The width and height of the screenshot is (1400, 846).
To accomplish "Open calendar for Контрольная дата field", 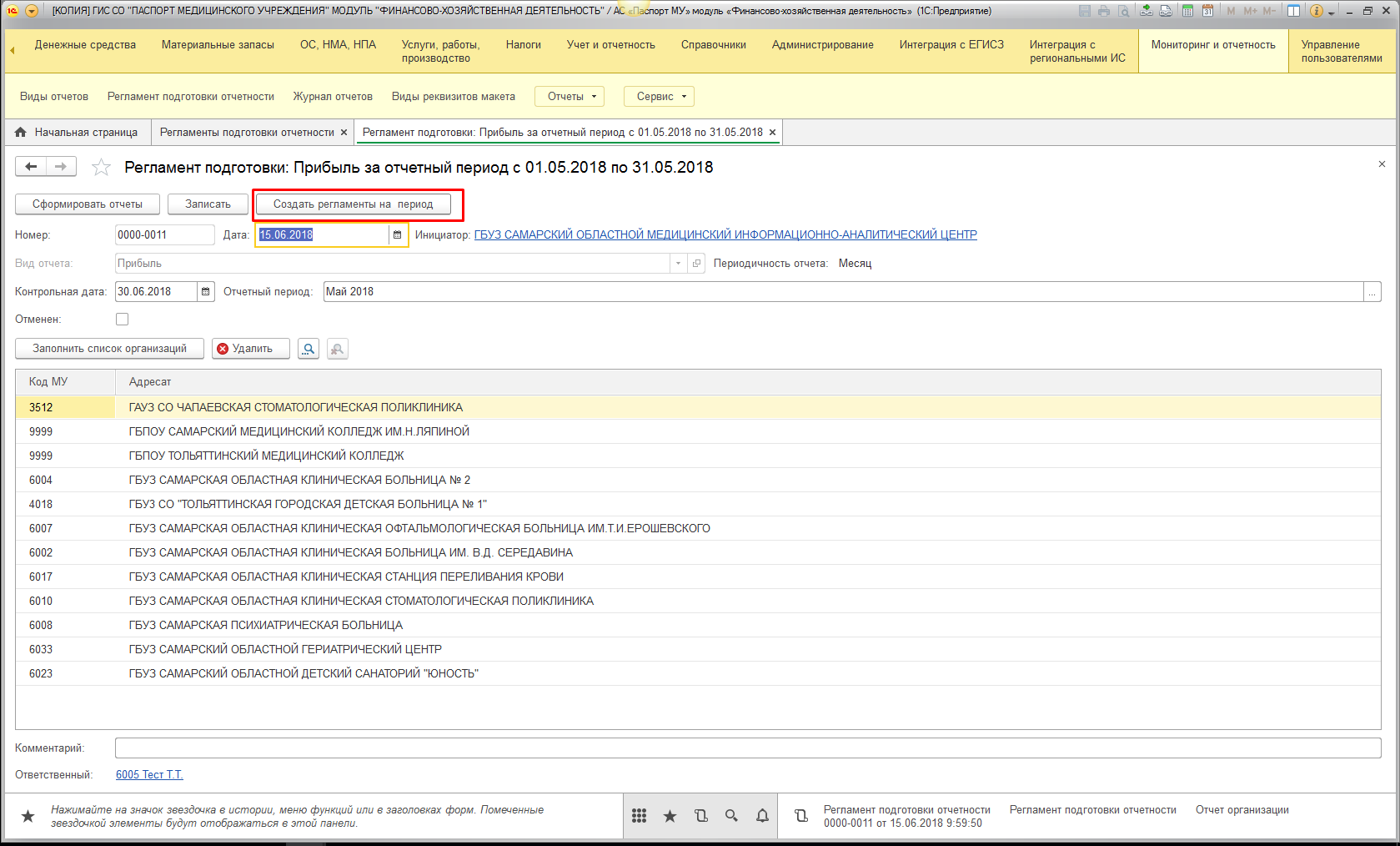I will (206, 292).
